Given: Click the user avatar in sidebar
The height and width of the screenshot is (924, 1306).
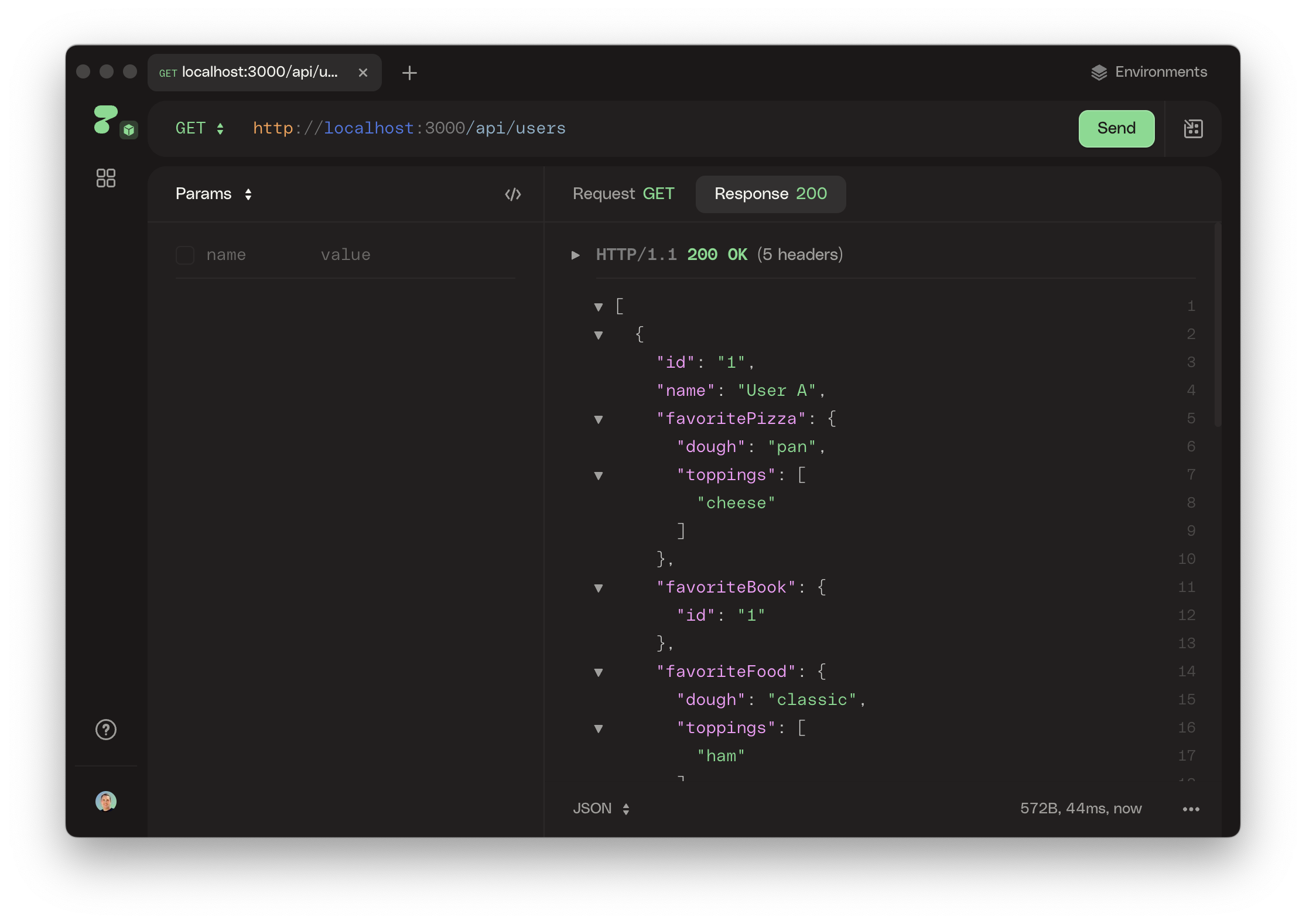Looking at the screenshot, I should tap(106, 801).
